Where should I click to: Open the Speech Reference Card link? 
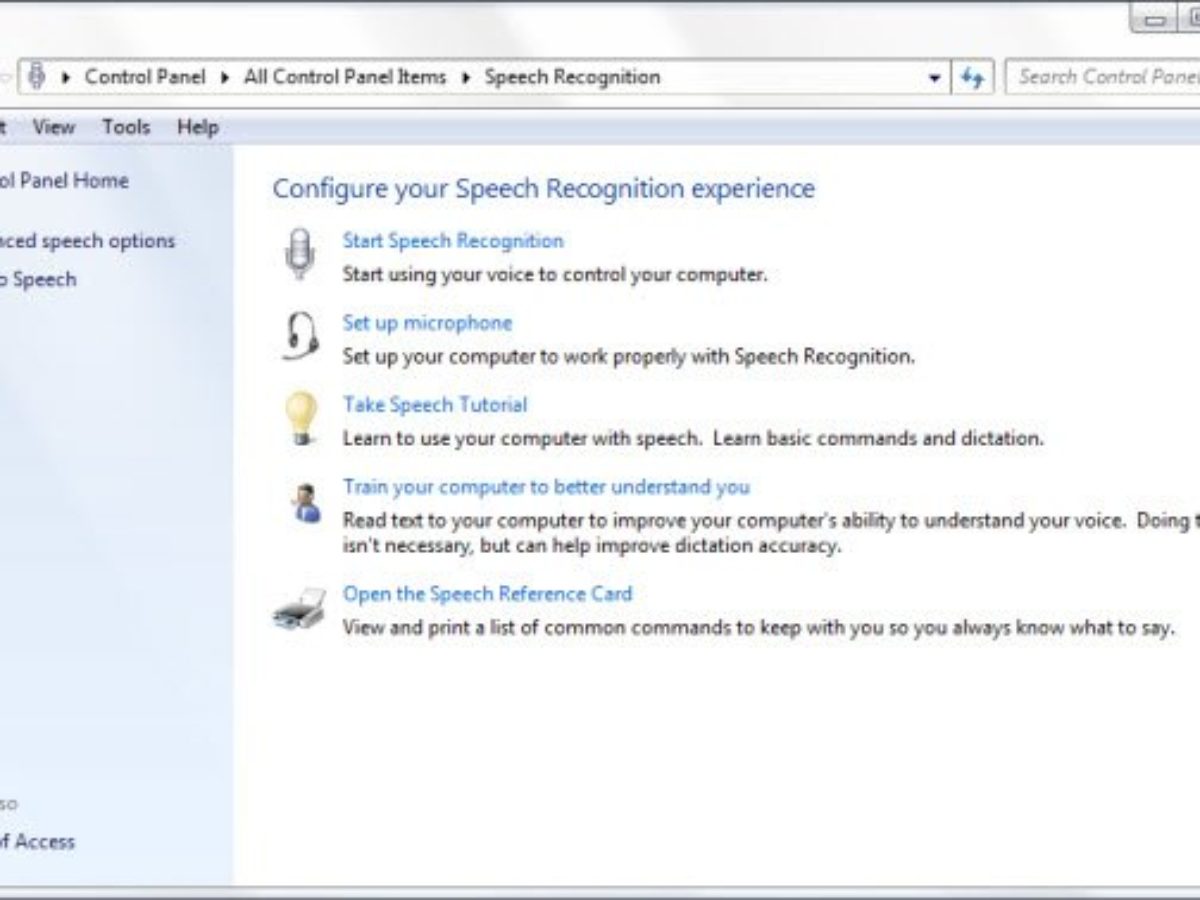coord(487,593)
